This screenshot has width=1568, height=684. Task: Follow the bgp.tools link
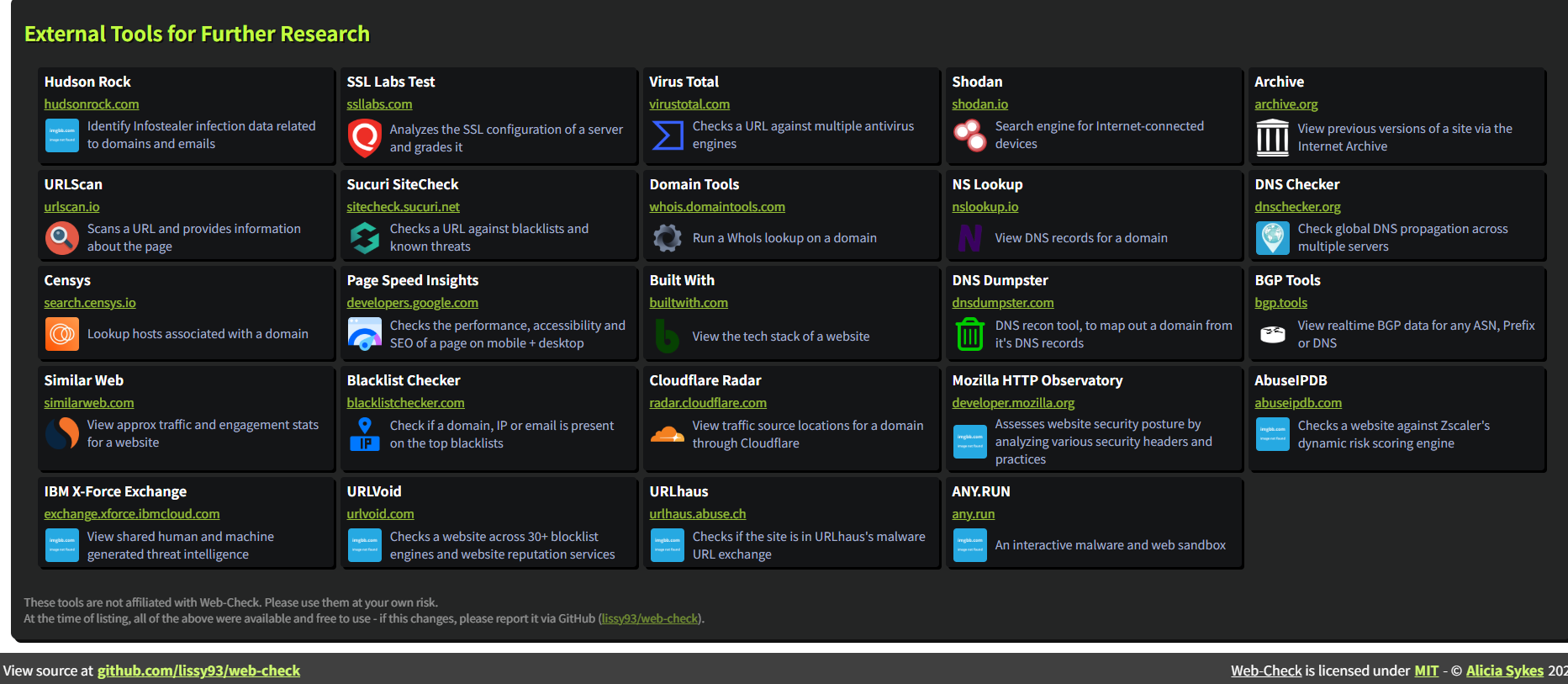tap(1281, 303)
